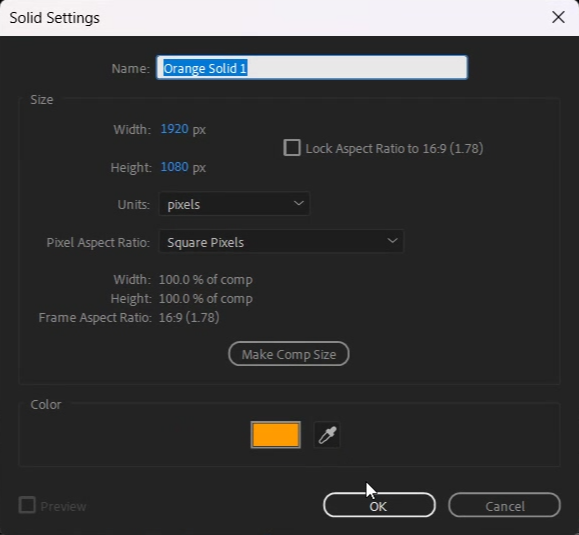Click the Solid Settings title text

(54, 18)
